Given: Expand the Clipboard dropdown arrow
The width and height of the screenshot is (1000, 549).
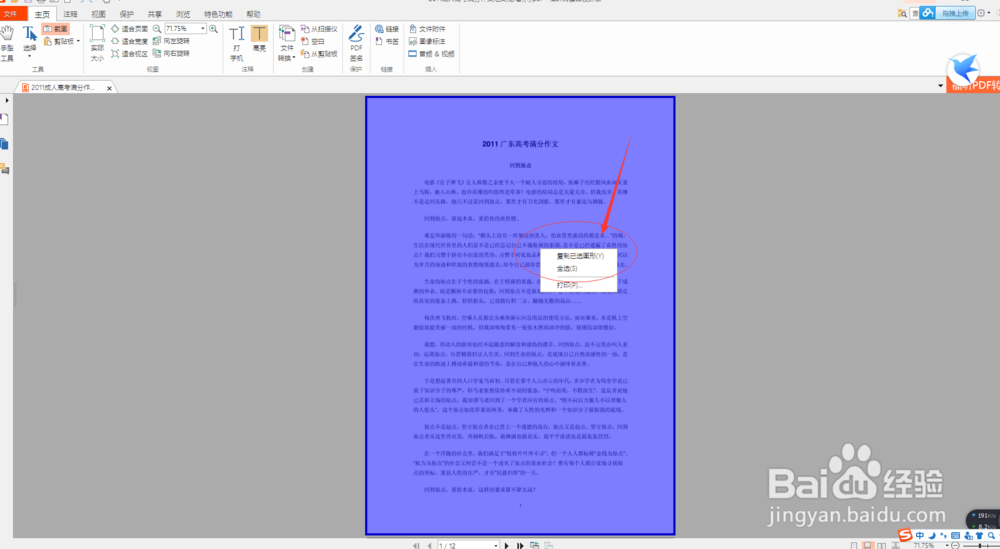Looking at the screenshot, I should pos(78,41).
